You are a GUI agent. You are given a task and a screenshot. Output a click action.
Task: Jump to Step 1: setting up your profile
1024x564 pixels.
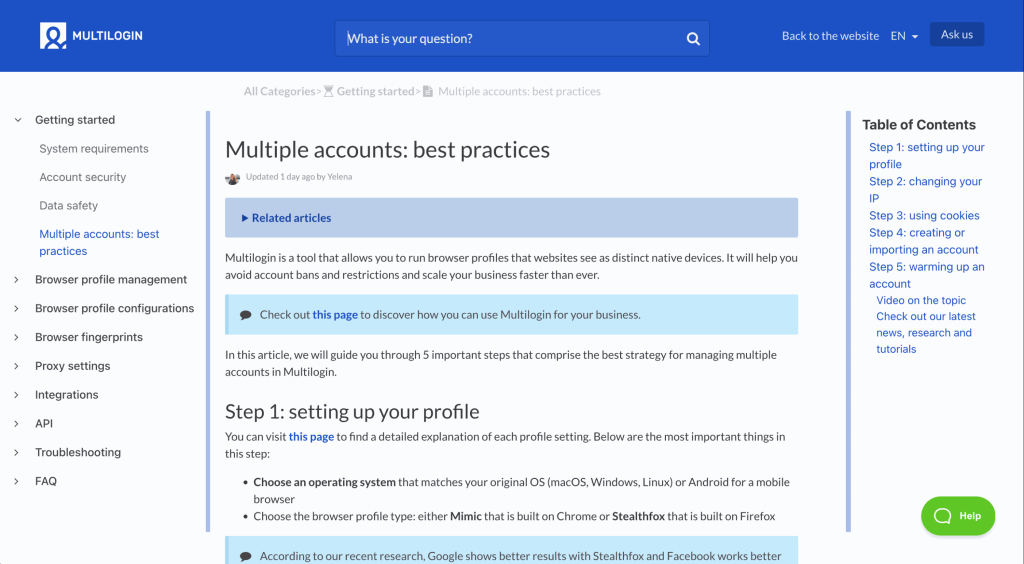927,156
